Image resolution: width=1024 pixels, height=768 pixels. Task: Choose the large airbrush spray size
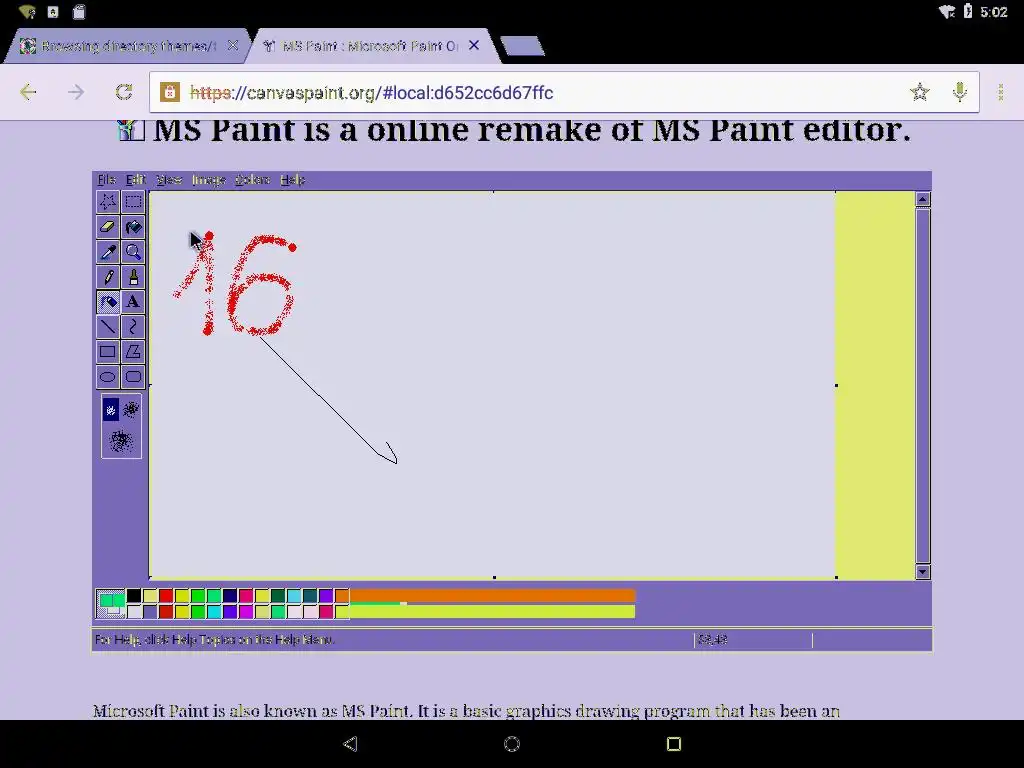tap(121, 442)
